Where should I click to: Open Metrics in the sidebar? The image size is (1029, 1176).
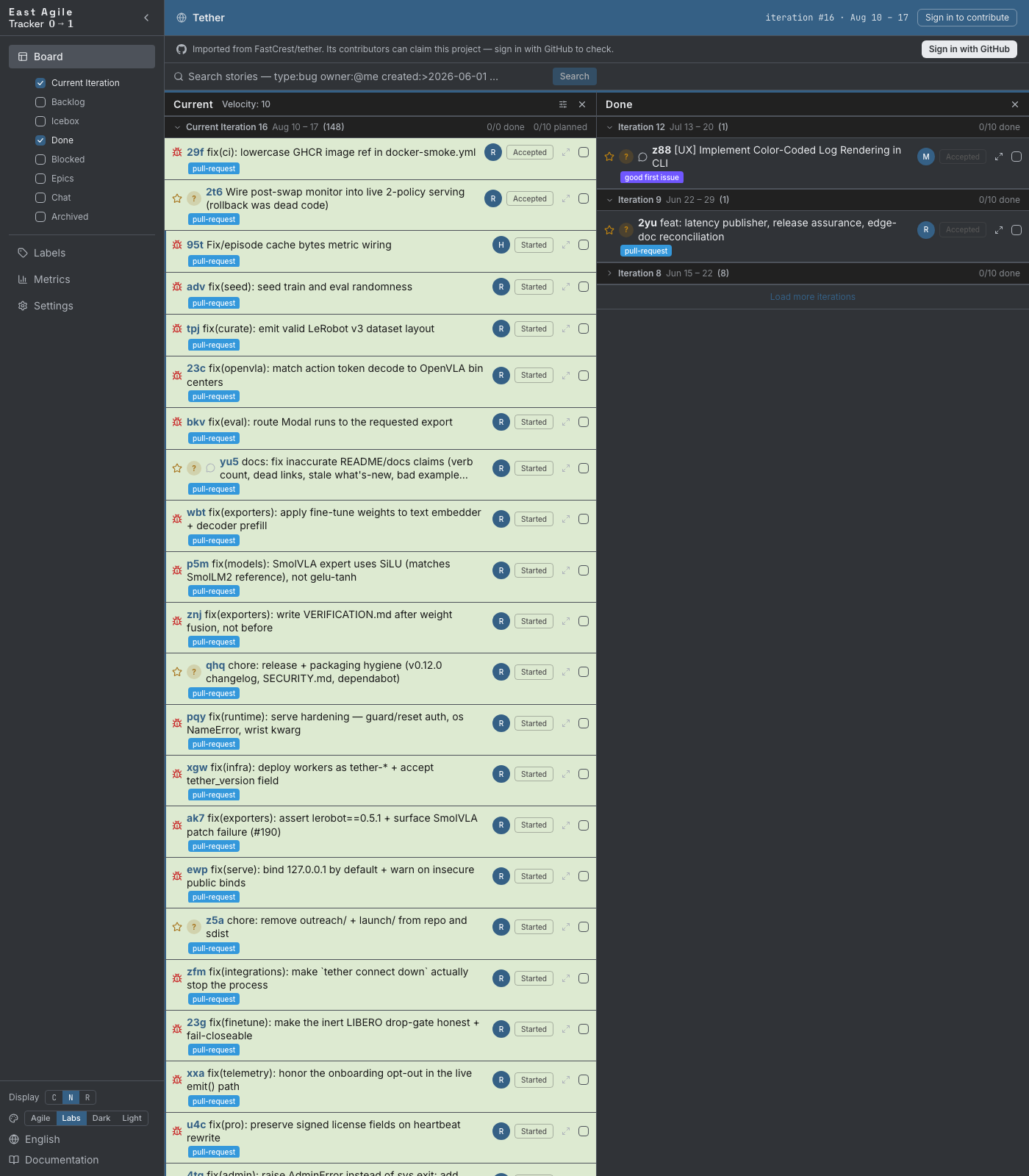pyautogui.click(x=82, y=279)
